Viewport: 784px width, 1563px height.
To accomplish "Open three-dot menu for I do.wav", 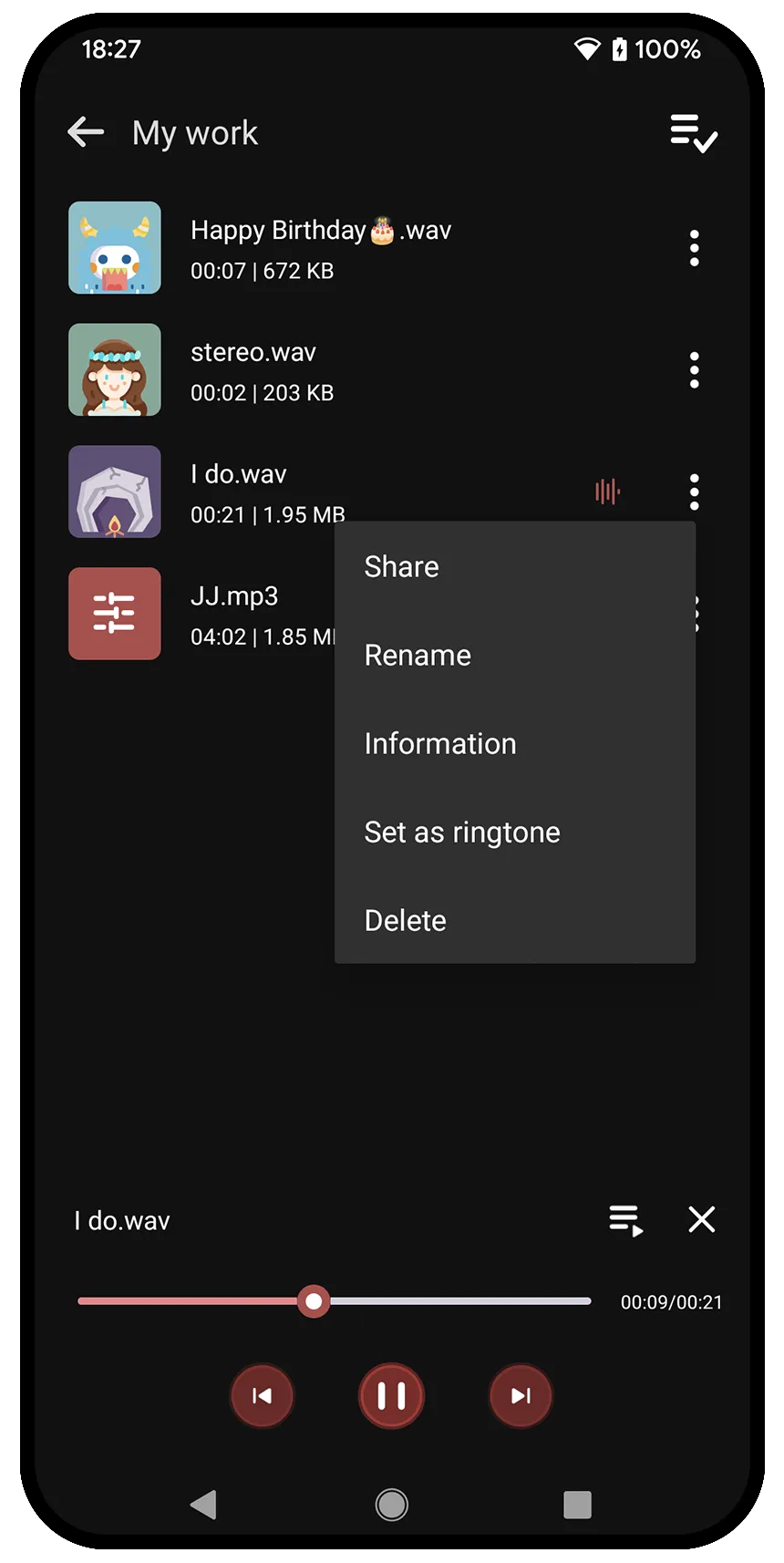I will (695, 492).
